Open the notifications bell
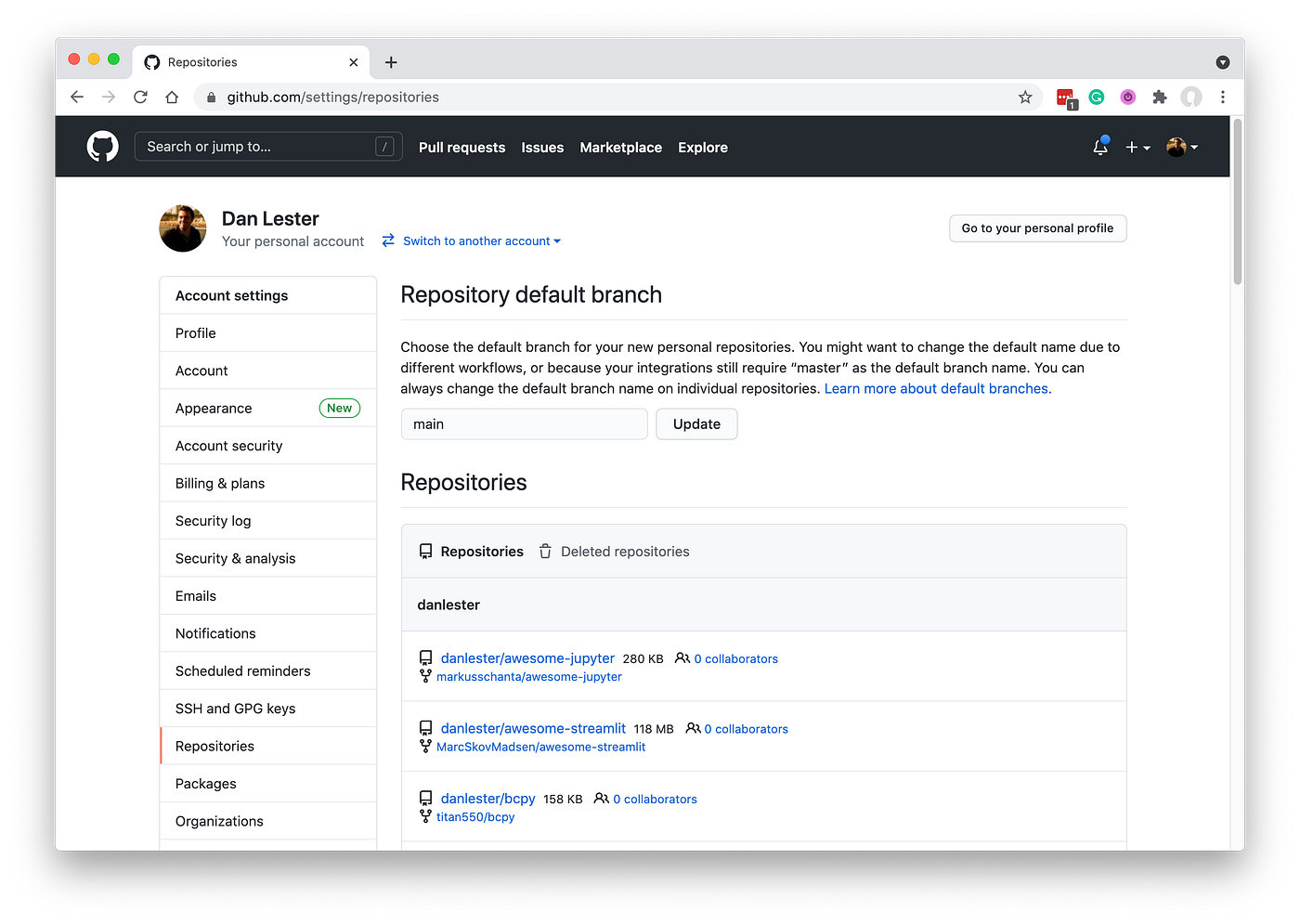 1099,147
